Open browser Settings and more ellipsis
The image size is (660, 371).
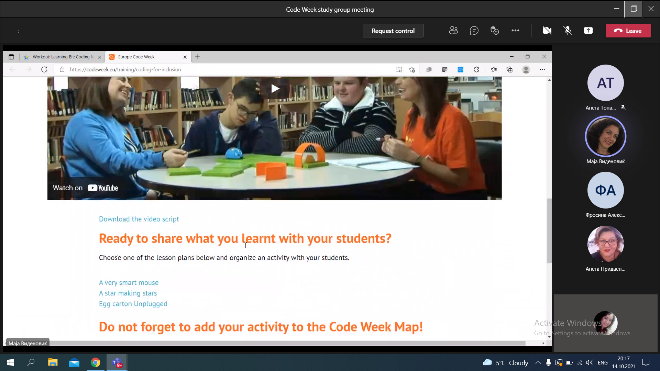point(542,69)
